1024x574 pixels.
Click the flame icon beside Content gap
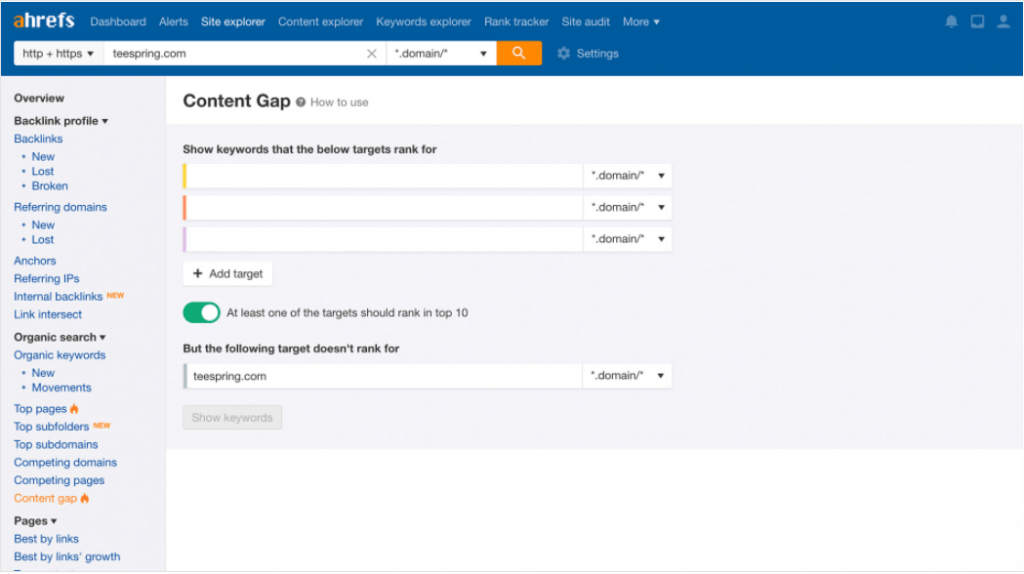(x=85, y=498)
